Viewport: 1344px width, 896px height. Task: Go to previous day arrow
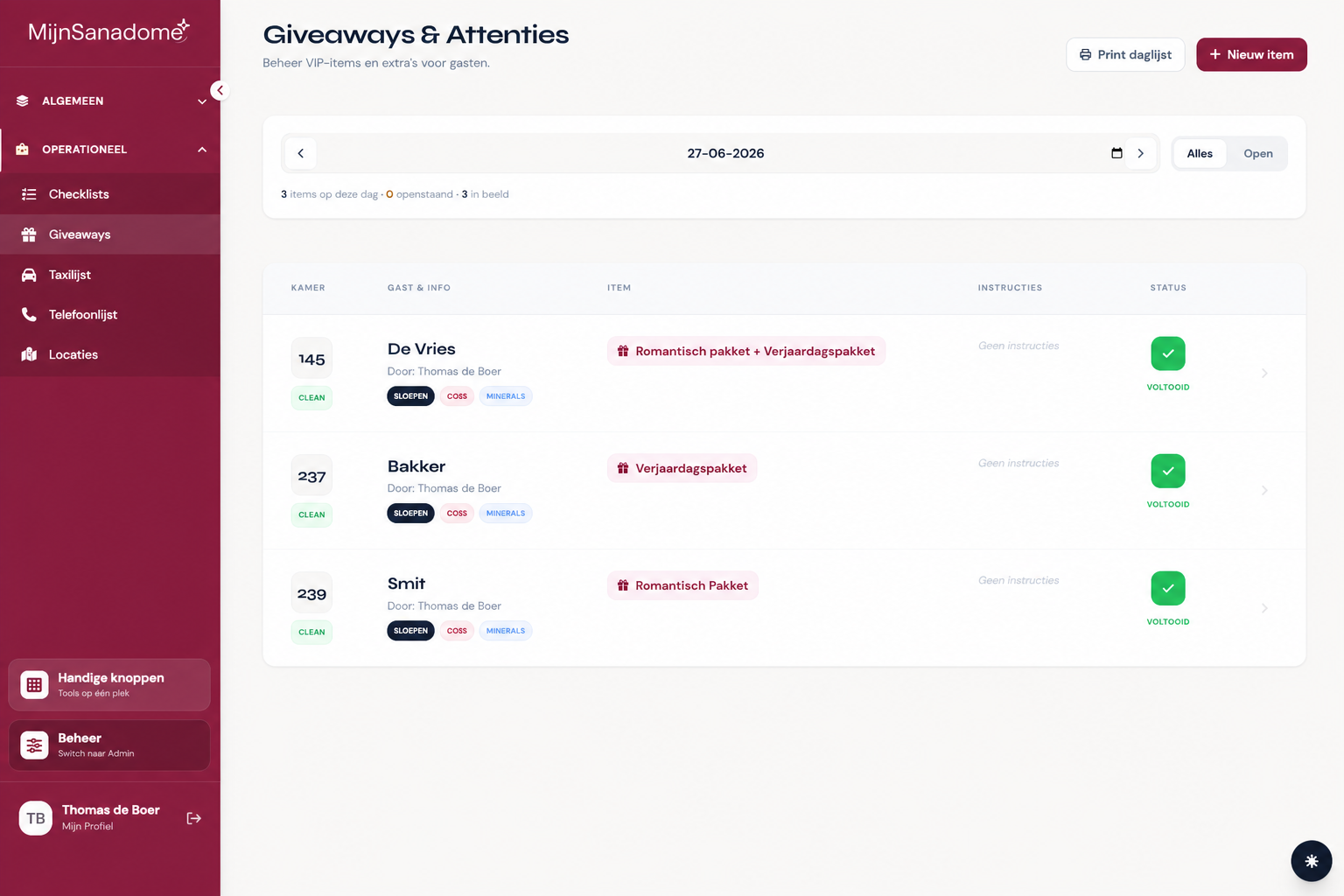coord(301,153)
